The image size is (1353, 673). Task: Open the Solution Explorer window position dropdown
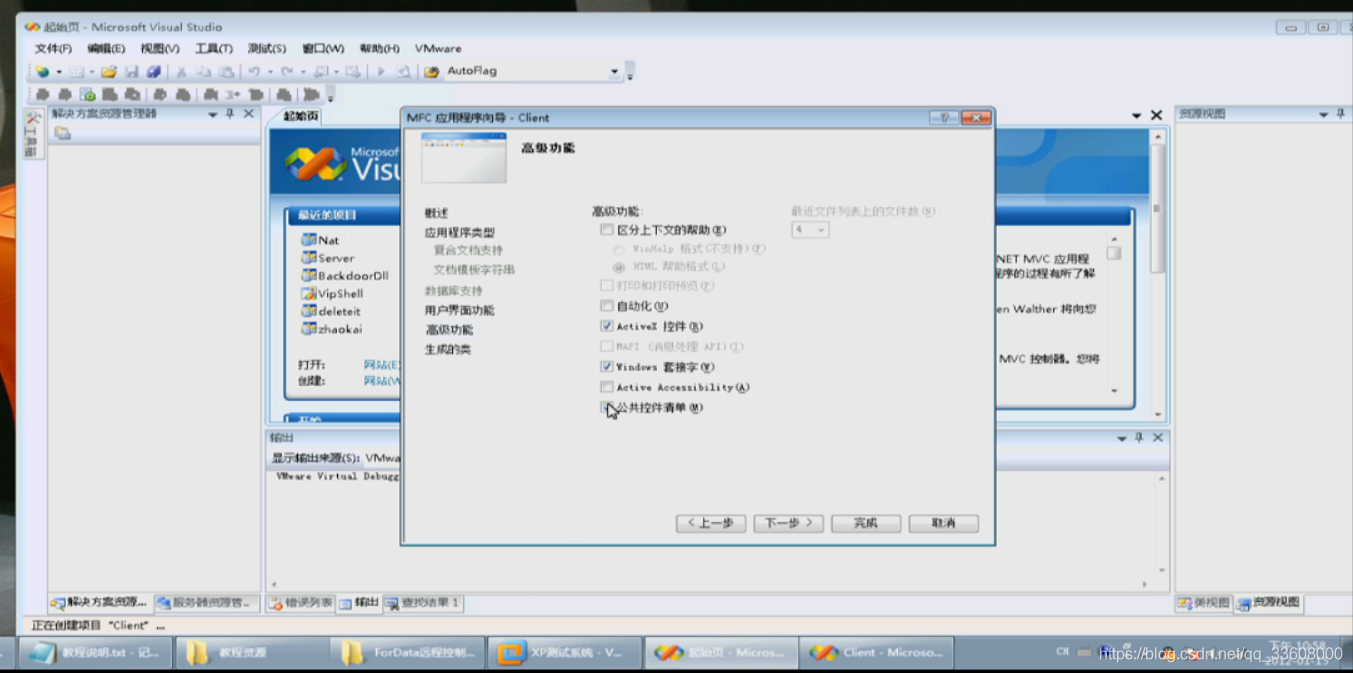(x=212, y=114)
